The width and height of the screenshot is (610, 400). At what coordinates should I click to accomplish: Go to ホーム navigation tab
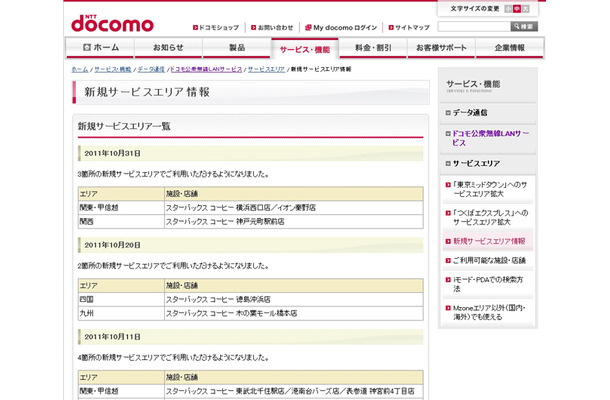coord(100,48)
